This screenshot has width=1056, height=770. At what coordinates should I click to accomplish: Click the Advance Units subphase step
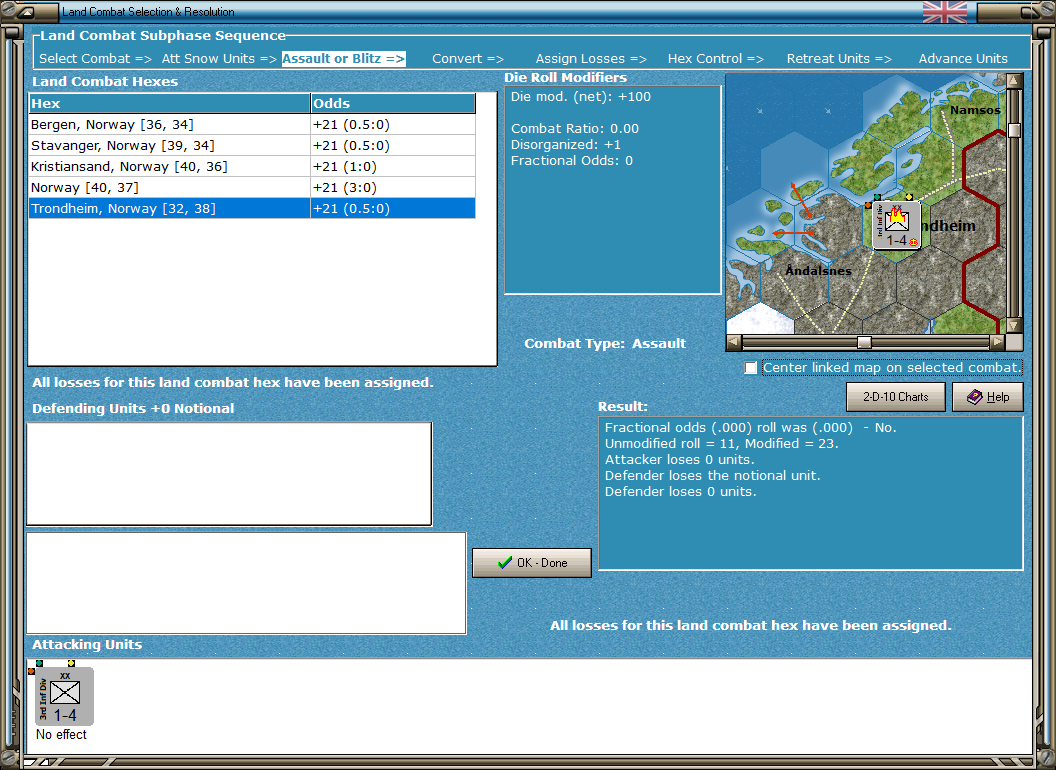963,59
